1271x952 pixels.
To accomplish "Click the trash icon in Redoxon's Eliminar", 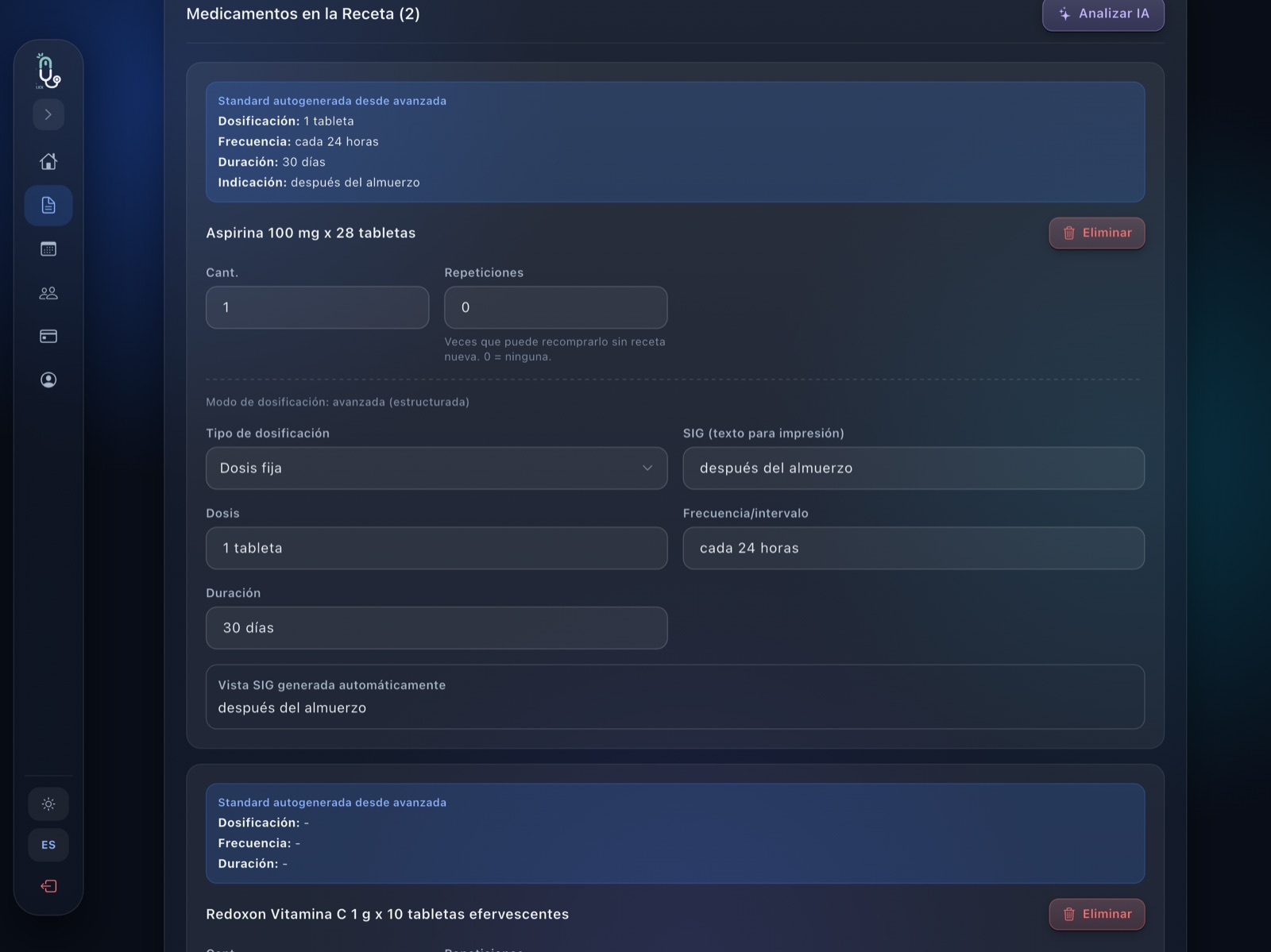I will click(x=1069, y=915).
